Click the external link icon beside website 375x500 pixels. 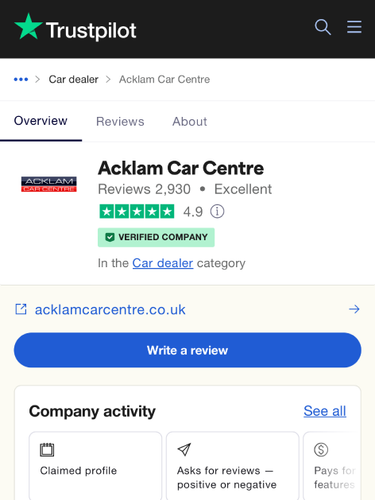pos(21,309)
